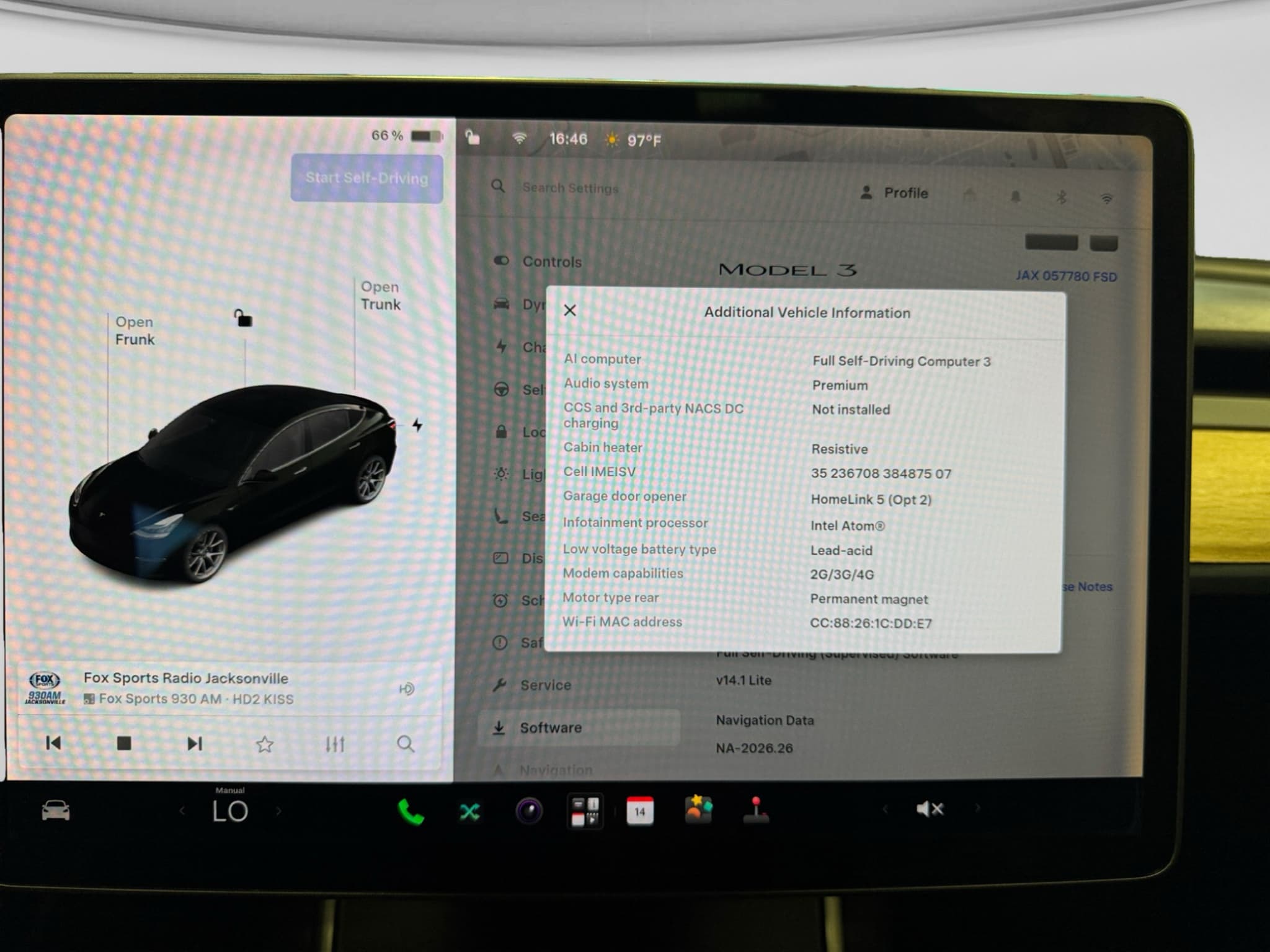Decrease temperature with left arrow near LO
This screenshot has width=1270, height=952.
182,811
